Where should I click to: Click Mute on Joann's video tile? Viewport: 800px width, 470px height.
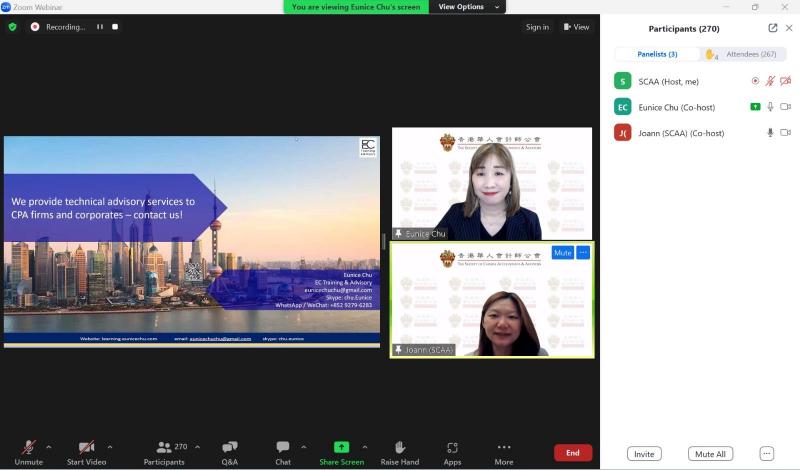tap(562, 253)
